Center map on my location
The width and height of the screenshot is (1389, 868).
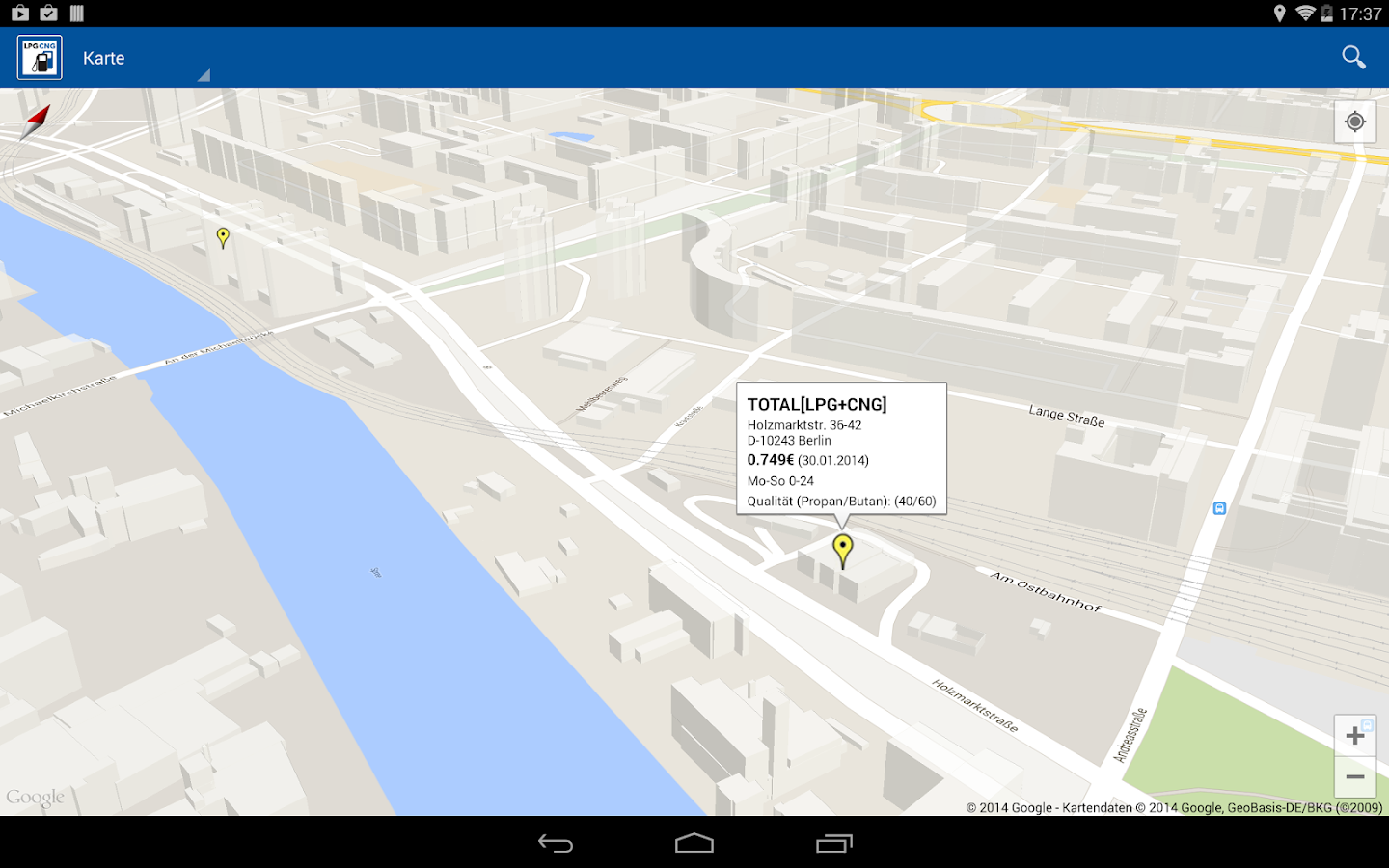coord(1355,122)
